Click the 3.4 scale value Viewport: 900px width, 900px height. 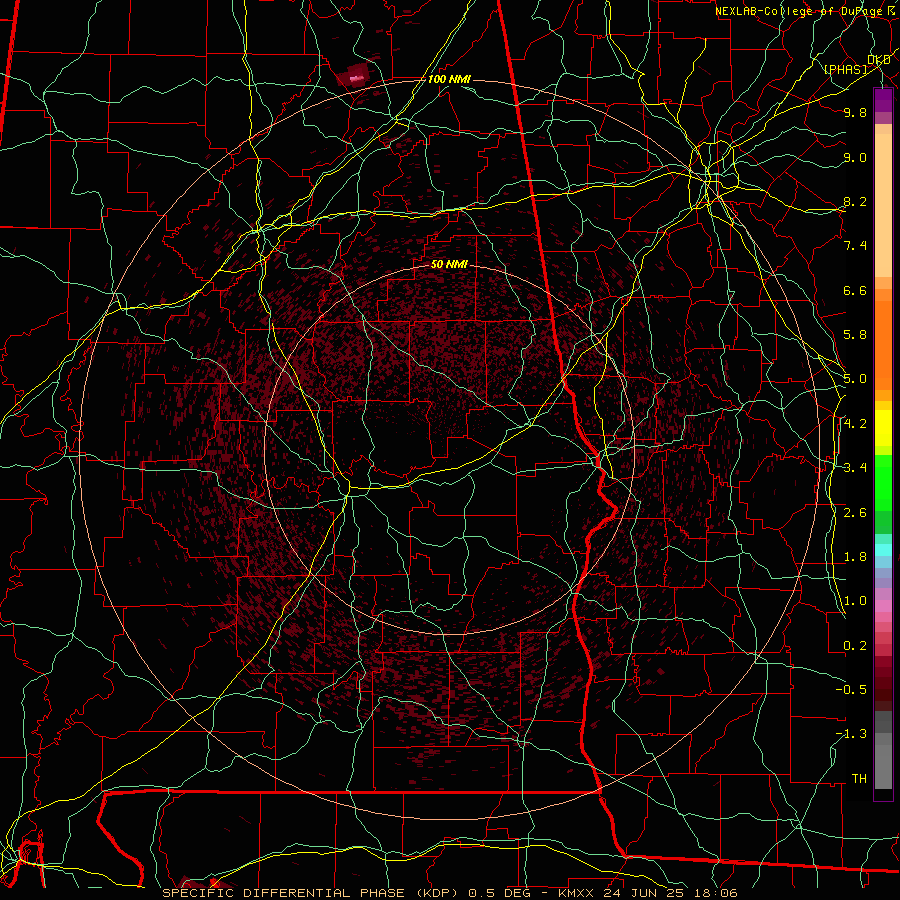pos(855,468)
